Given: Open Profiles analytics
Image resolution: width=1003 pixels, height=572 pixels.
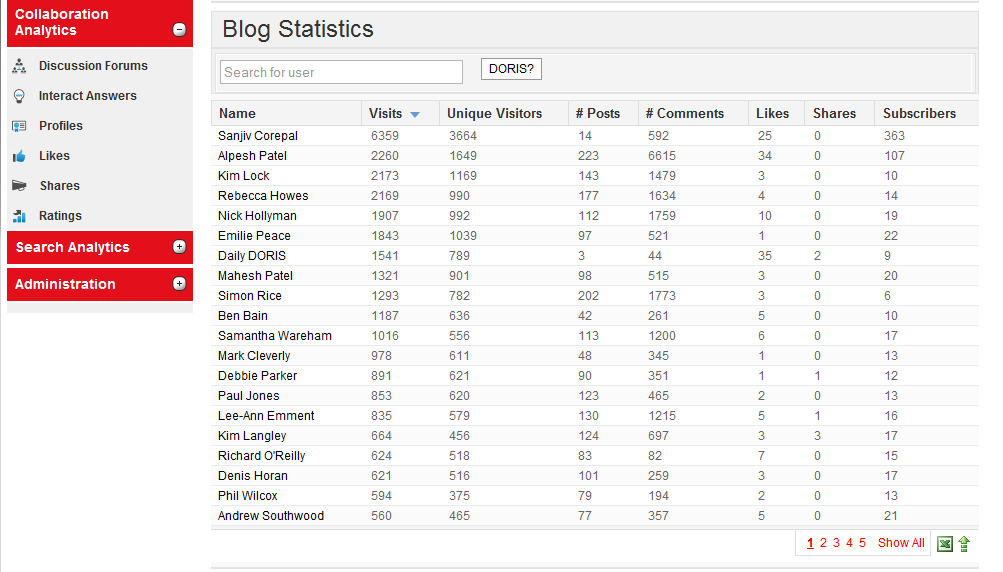Looking at the screenshot, I should [61, 126].
